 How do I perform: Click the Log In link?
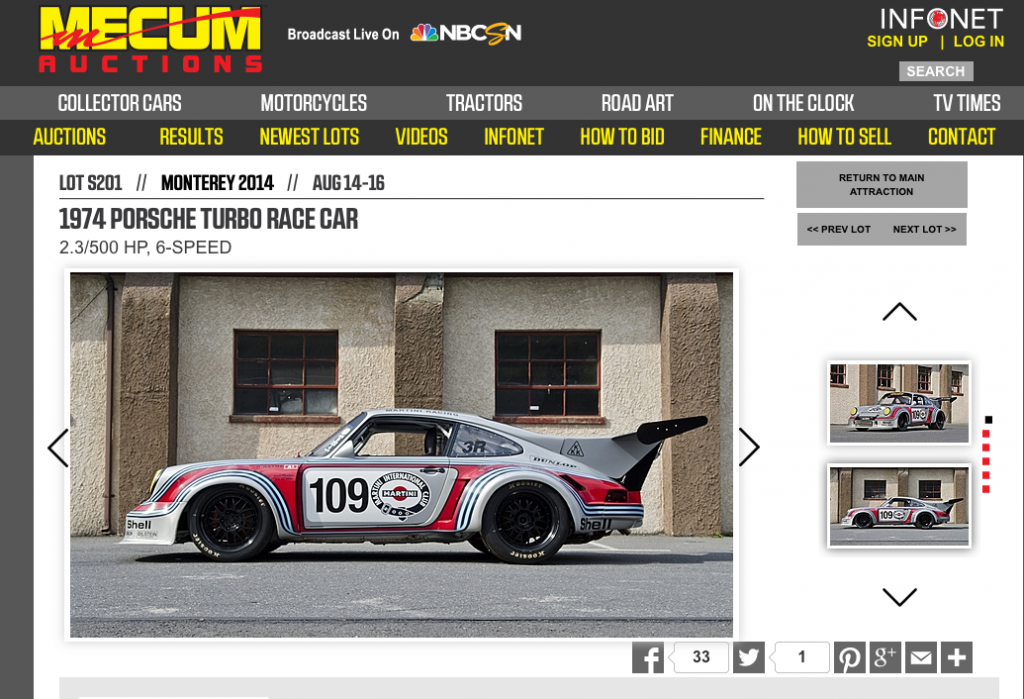click(978, 41)
